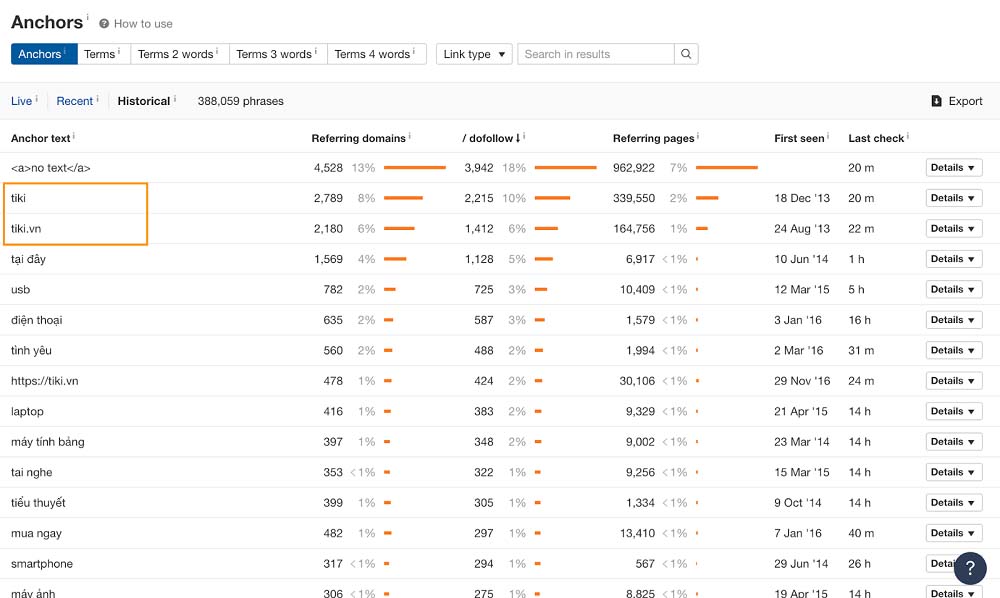The image size is (1000, 598).
Task: Sort by Referring domains column
Action: tap(358, 138)
